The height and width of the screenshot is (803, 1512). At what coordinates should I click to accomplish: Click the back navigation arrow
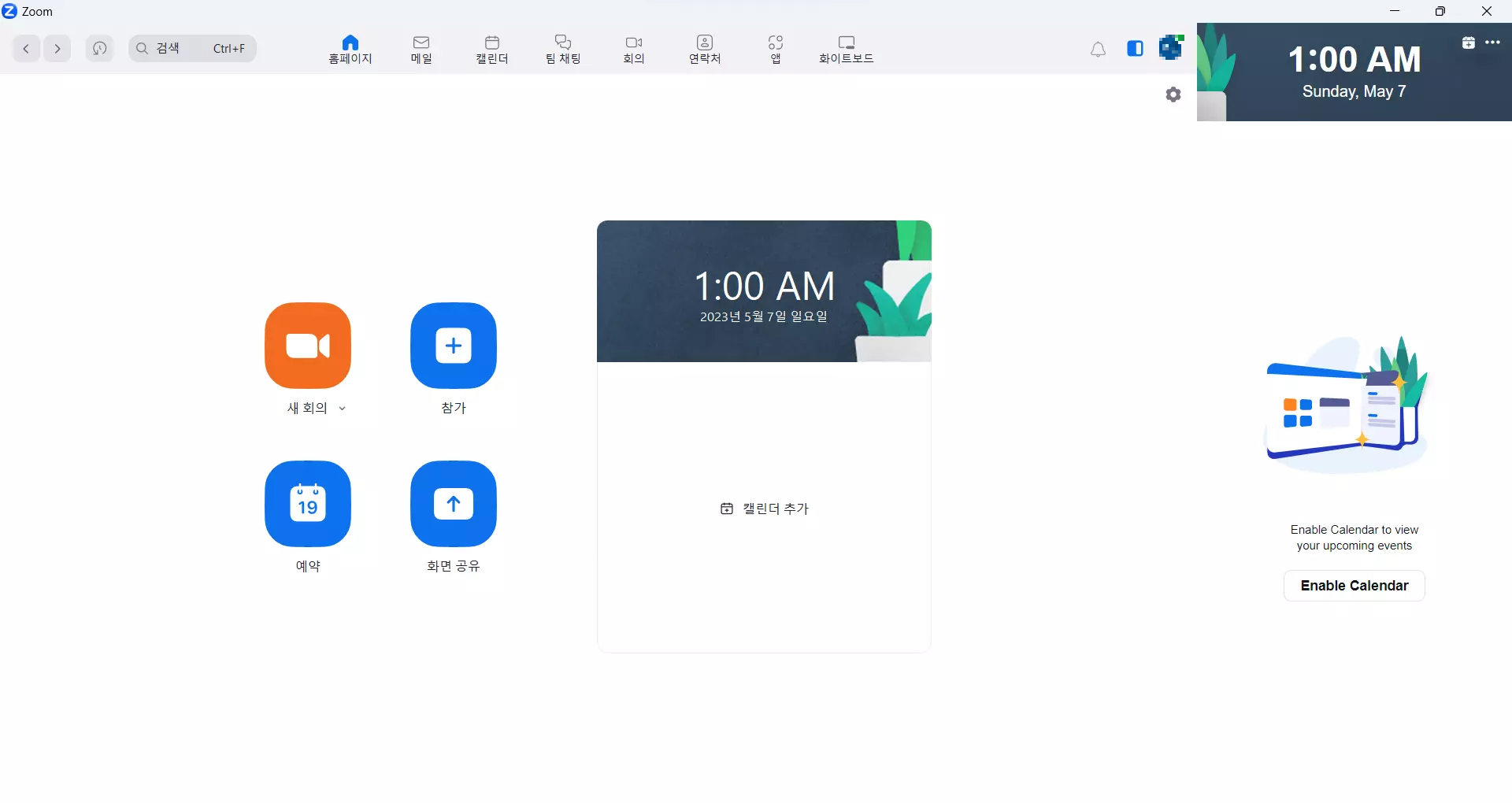25,48
